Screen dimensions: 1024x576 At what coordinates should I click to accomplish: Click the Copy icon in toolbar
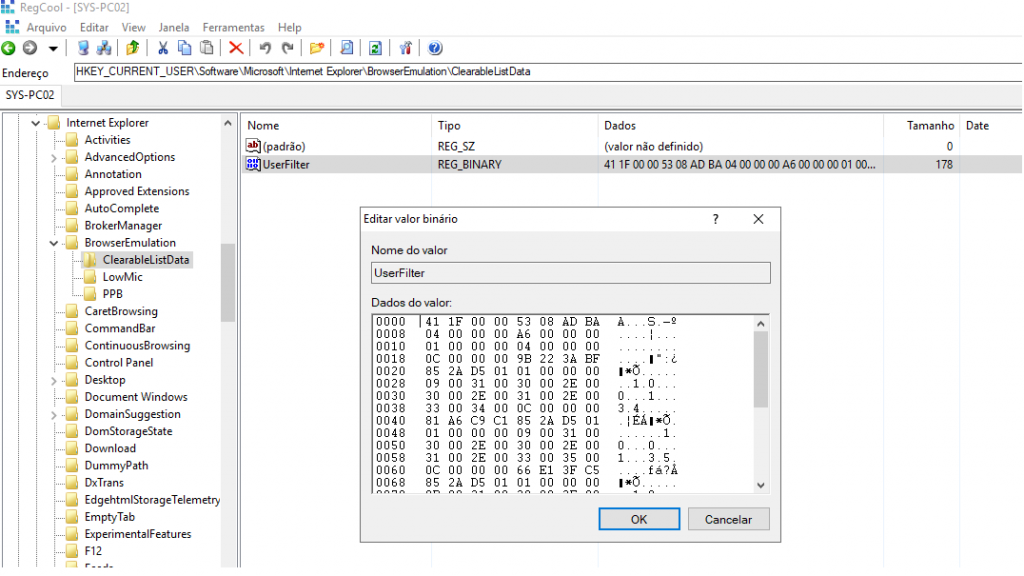[x=185, y=48]
